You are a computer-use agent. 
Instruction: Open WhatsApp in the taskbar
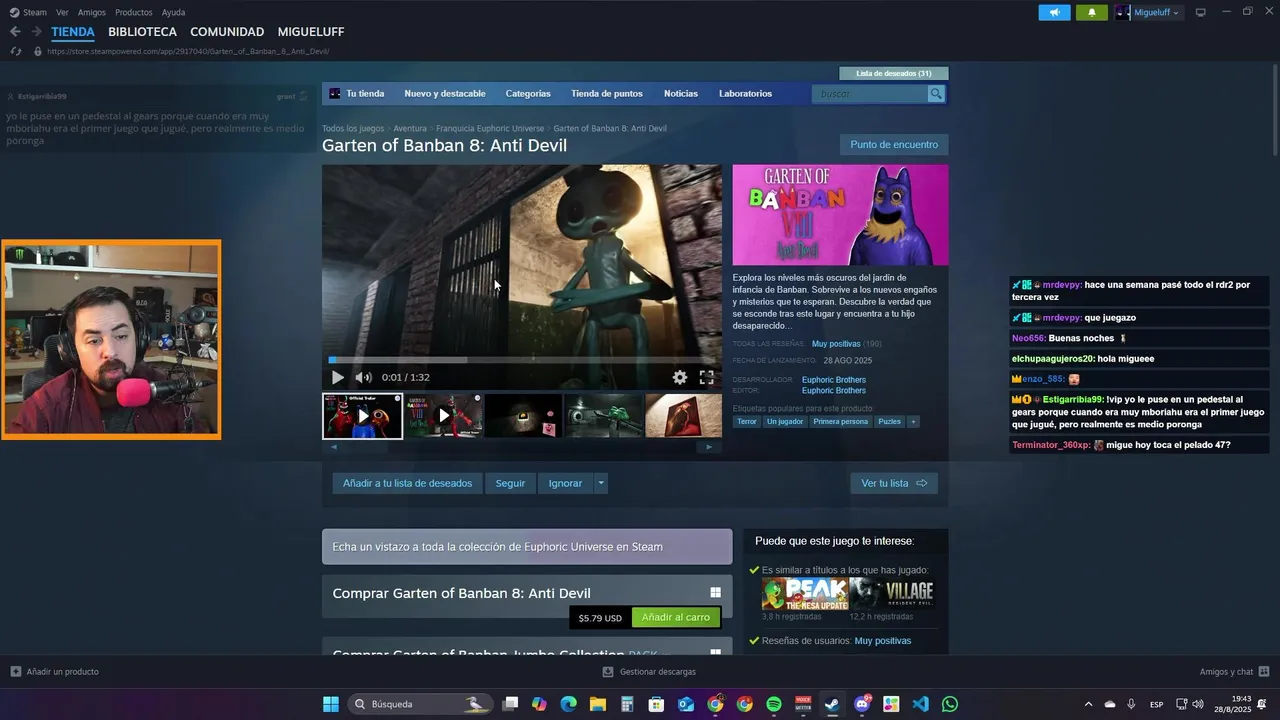(950, 704)
